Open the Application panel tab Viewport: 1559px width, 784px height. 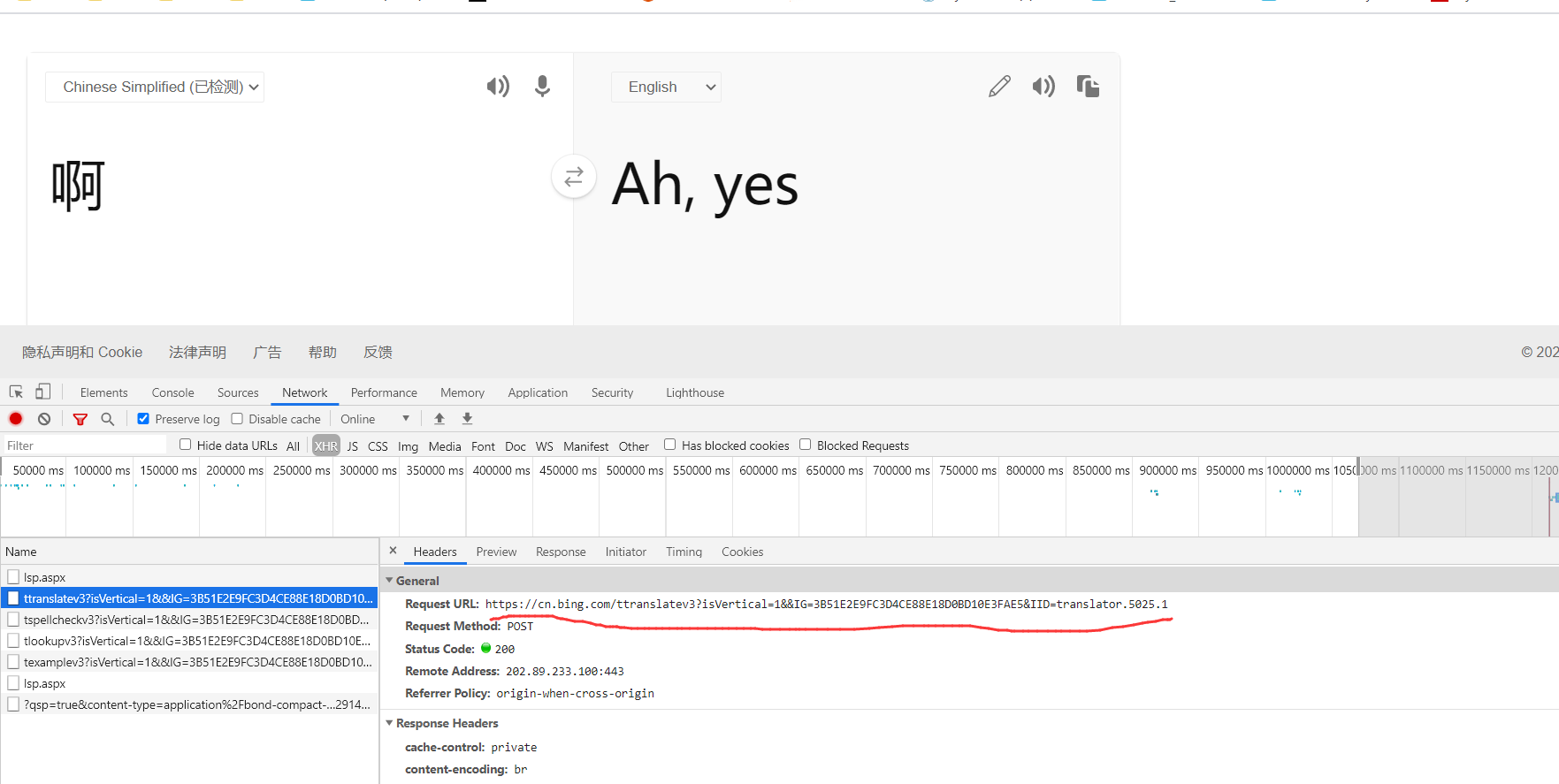[538, 392]
